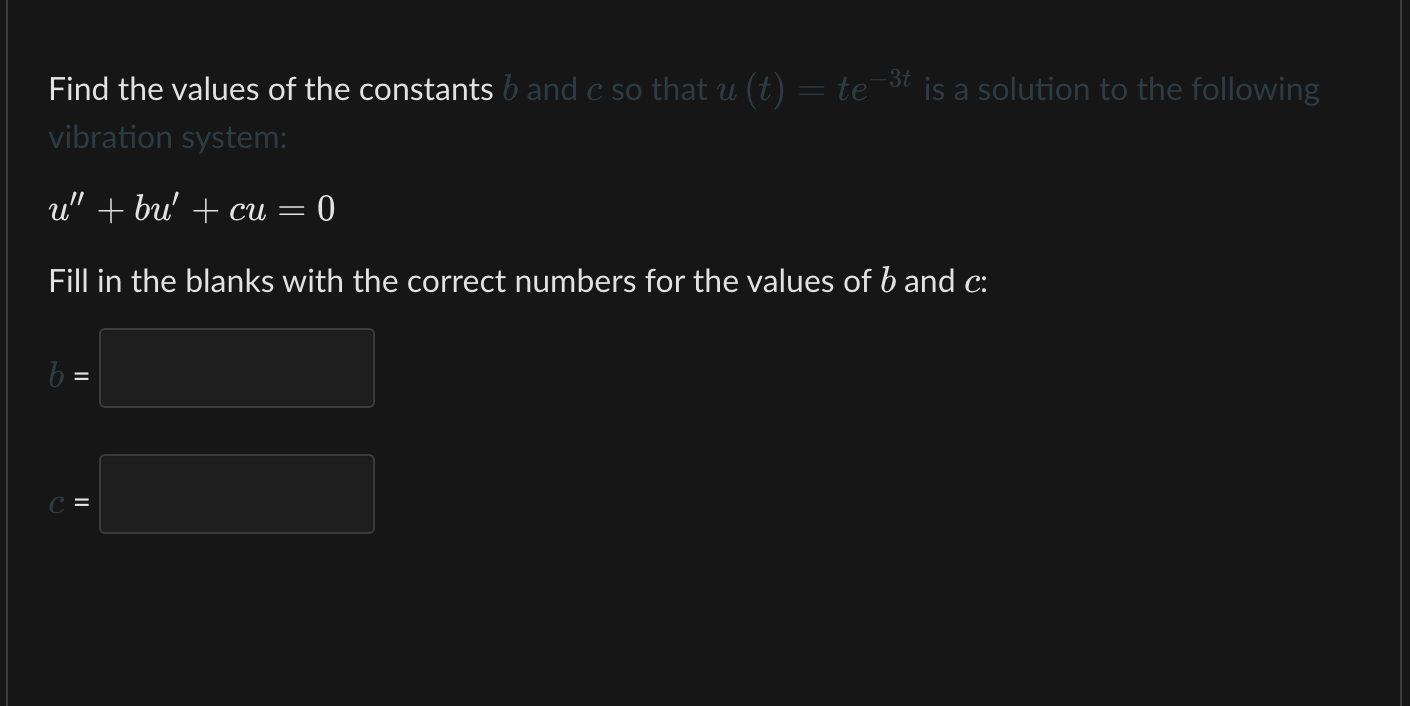Image resolution: width=1410 pixels, height=706 pixels.
Task: Click constant b in the first sentence
Action: [x=510, y=89]
